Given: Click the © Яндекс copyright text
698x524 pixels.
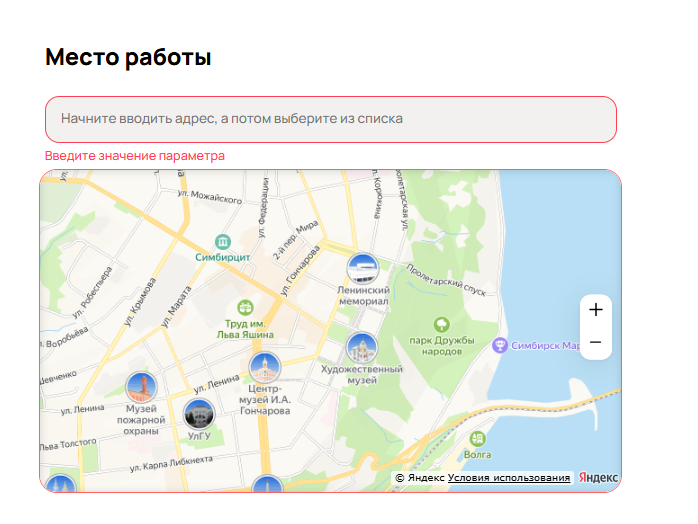Looking at the screenshot, I should pyautogui.click(x=419, y=478).
